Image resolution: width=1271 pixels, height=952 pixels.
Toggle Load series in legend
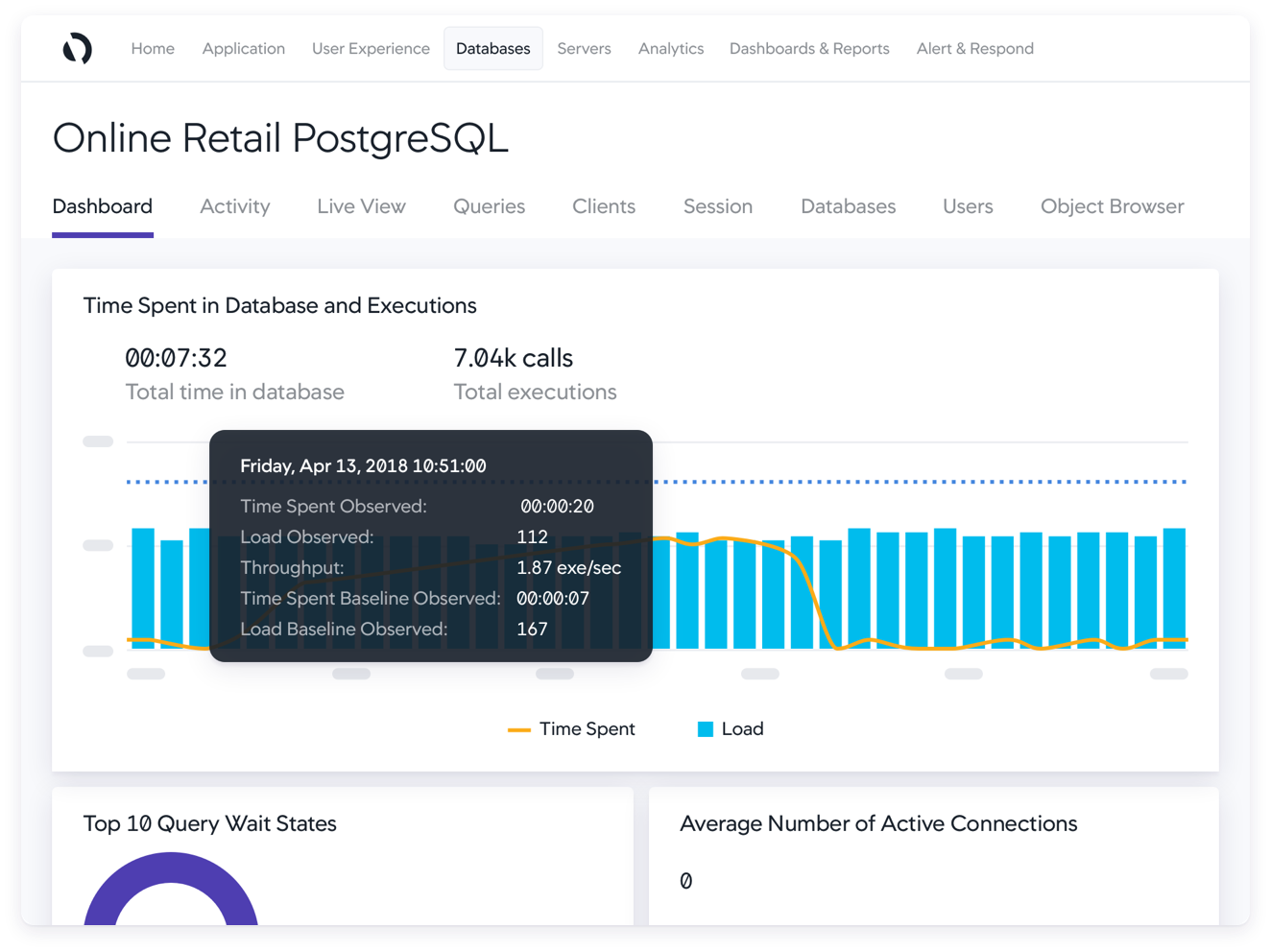click(x=731, y=729)
